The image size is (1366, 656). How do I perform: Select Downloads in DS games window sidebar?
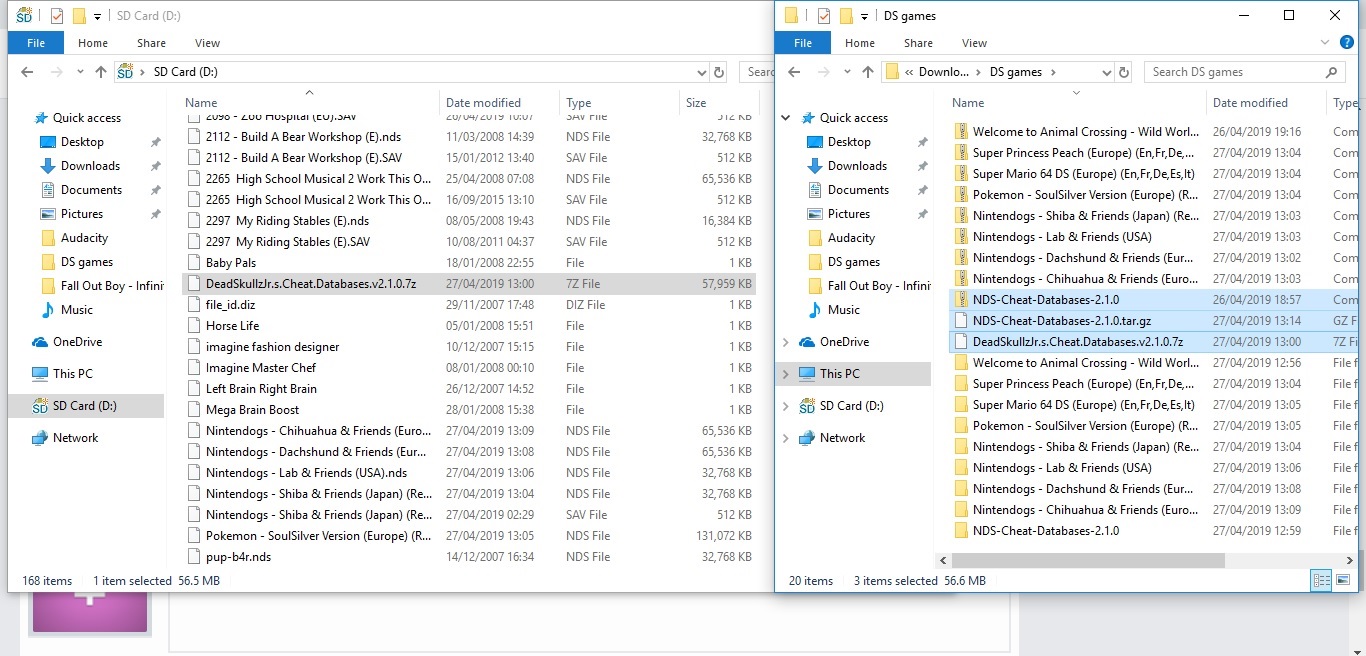857,166
